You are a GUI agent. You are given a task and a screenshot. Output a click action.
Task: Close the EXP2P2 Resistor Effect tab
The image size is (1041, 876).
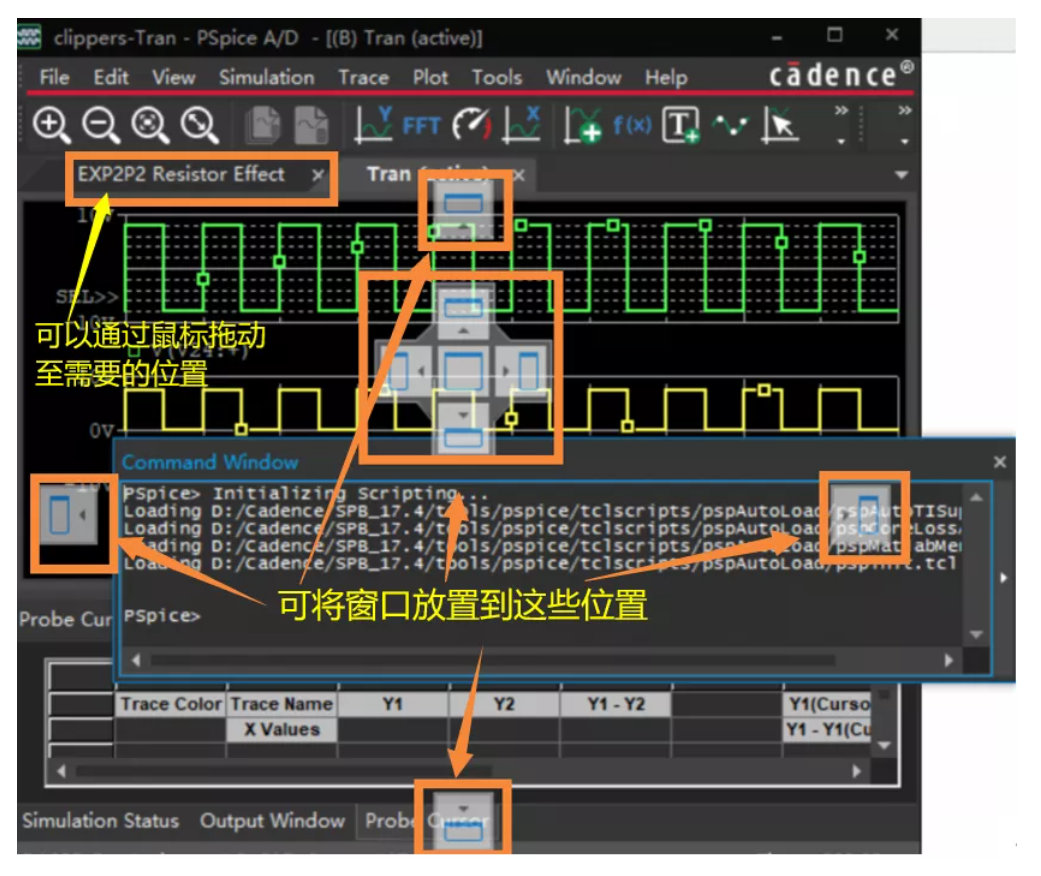(x=318, y=175)
